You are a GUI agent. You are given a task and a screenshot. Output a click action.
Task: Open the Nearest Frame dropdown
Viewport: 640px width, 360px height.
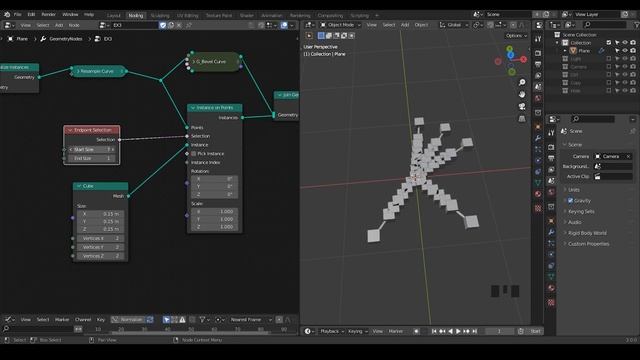(250, 320)
